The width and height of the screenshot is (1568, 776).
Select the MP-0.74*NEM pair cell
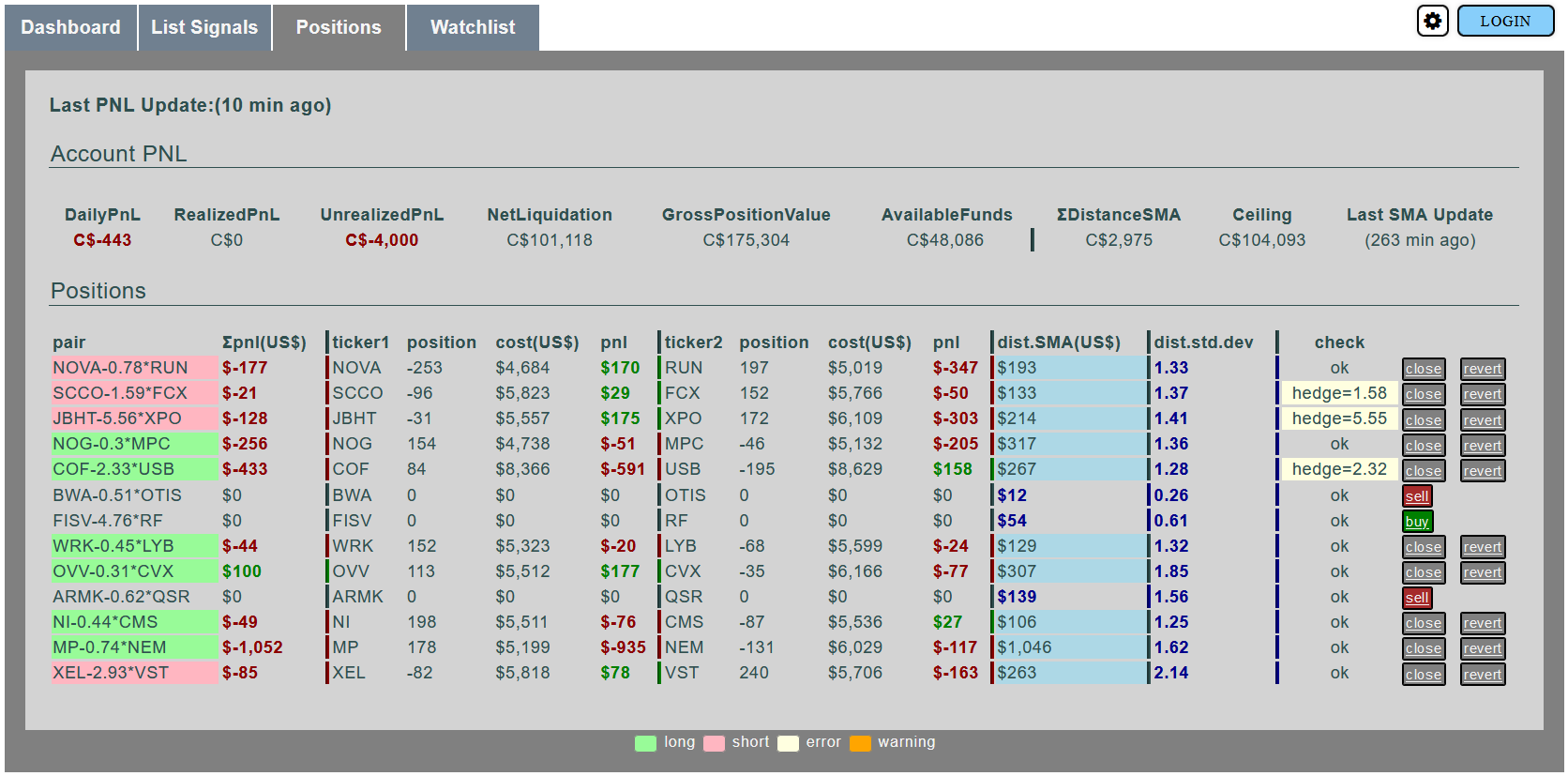[x=134, y=647]
